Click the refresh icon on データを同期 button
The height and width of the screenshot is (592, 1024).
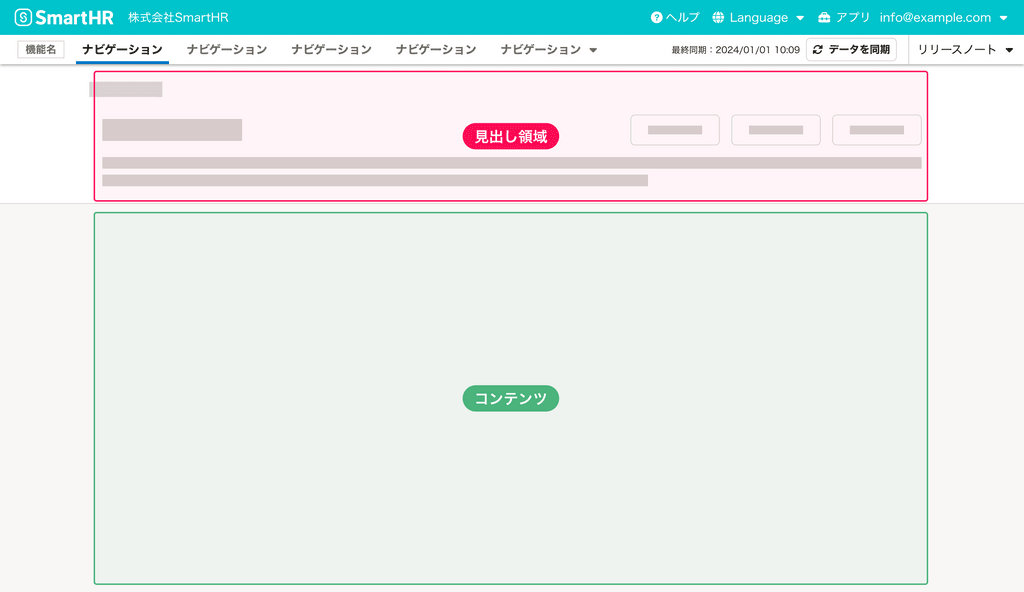(x=816, y=47)
